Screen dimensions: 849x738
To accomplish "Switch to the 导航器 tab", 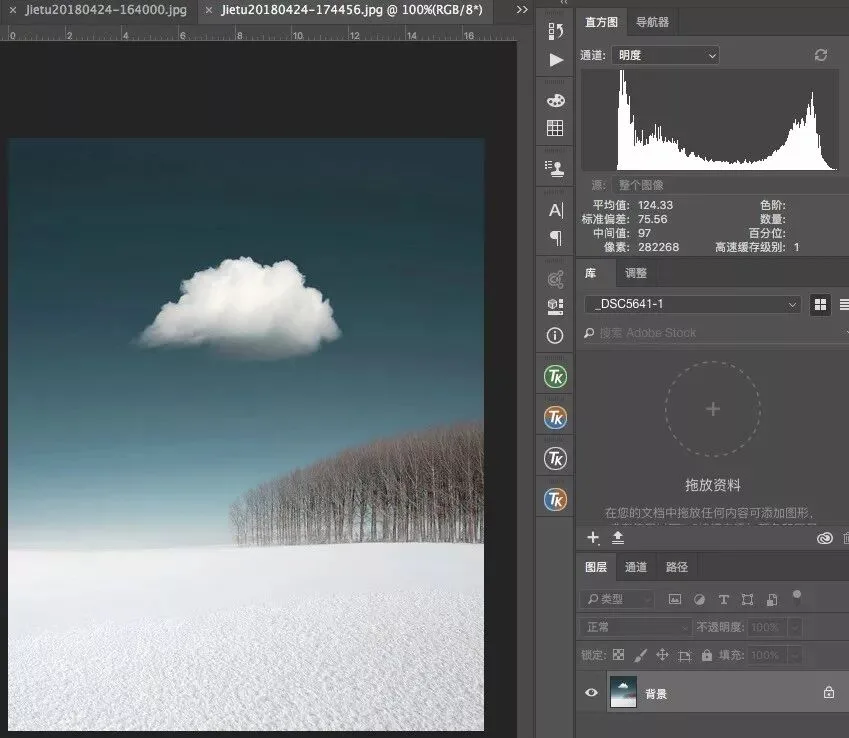I will [652, 22].
